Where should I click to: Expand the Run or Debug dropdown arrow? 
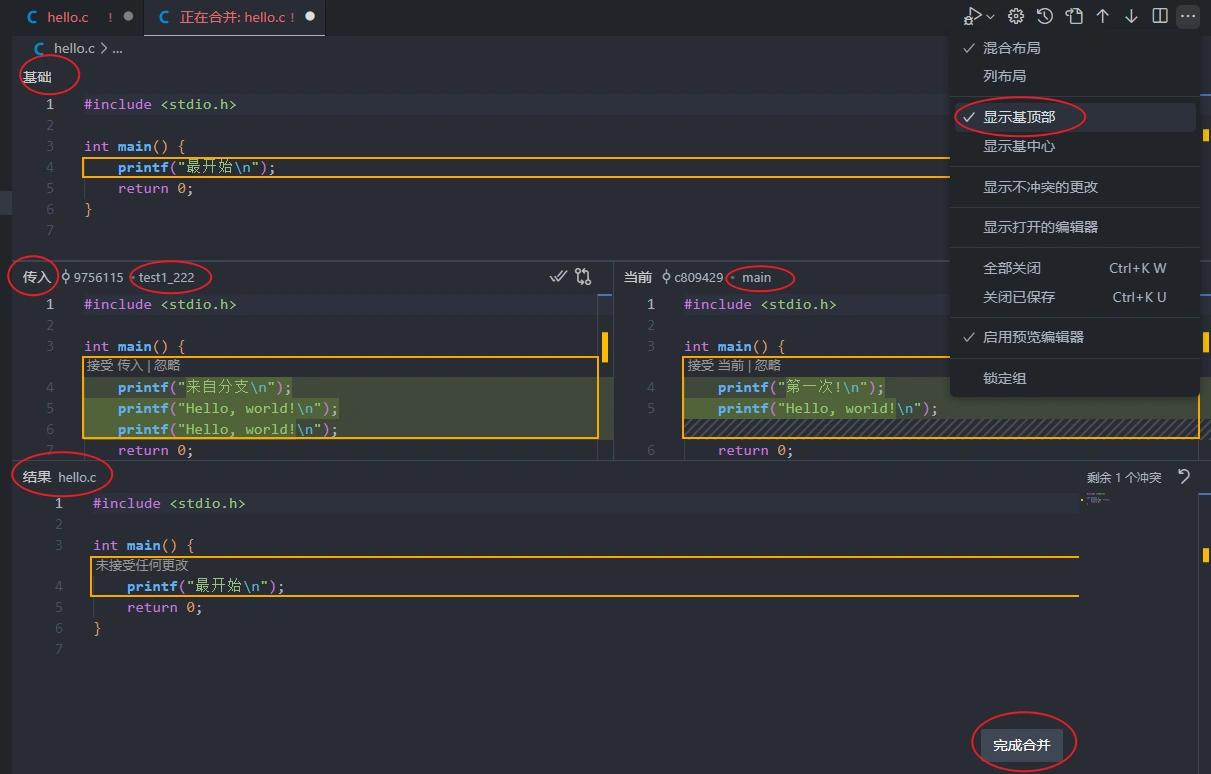point(990,17)
